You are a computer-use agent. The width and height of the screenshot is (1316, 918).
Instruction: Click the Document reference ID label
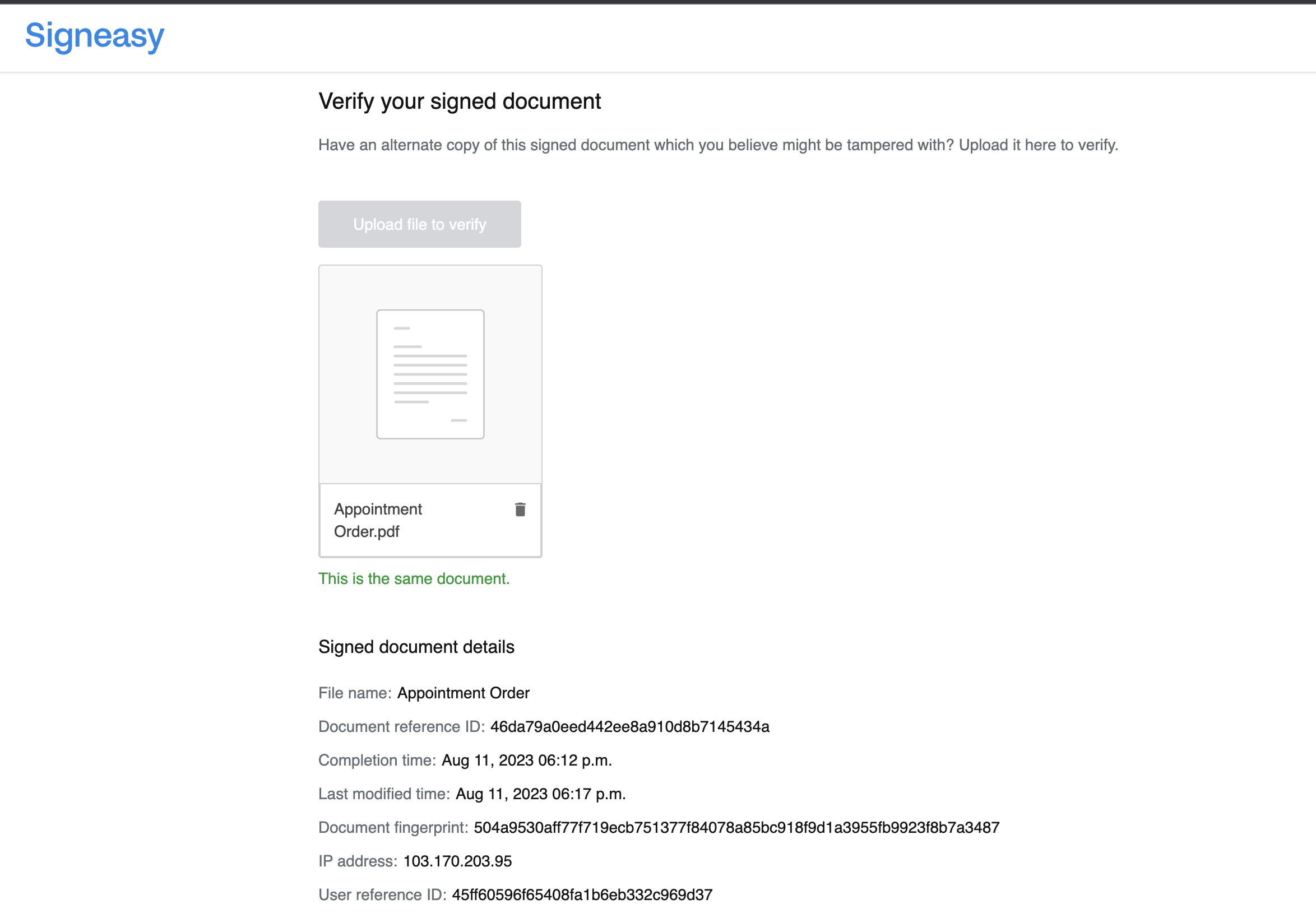pos(402,726)
